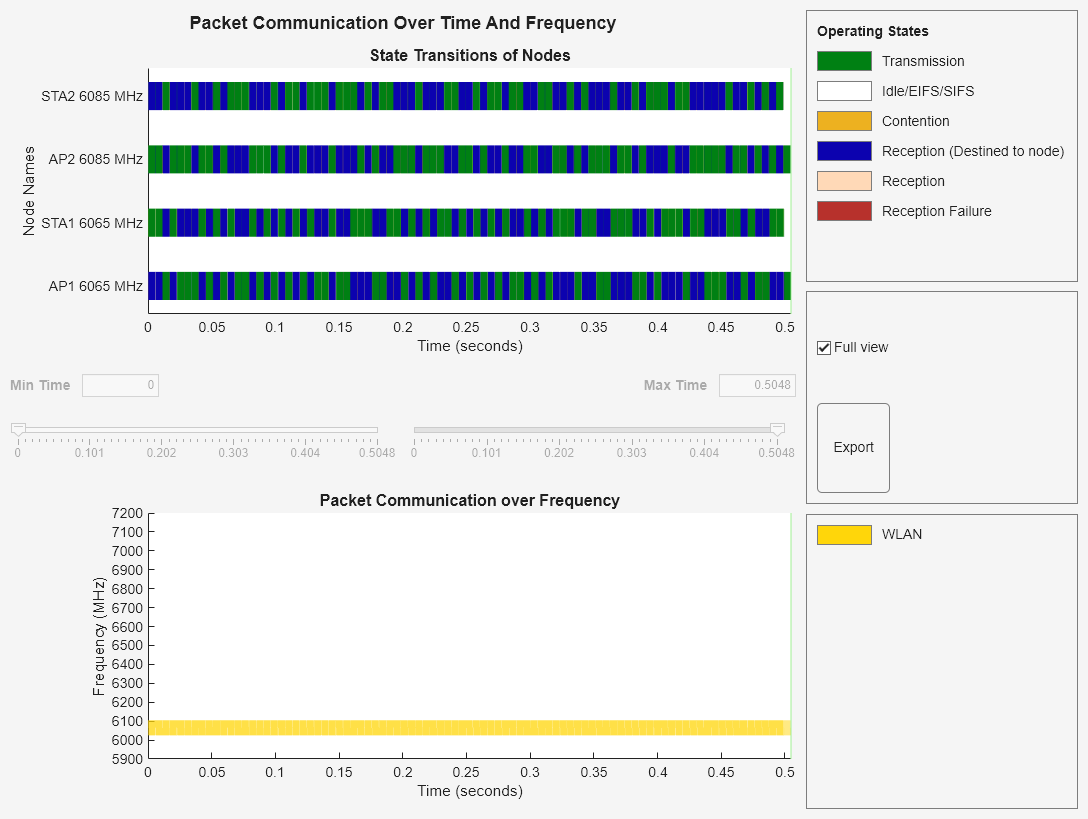Click the red Reception Failure legend swatch
Viewport: 1088px width, 819px height.
coord(844,211)
